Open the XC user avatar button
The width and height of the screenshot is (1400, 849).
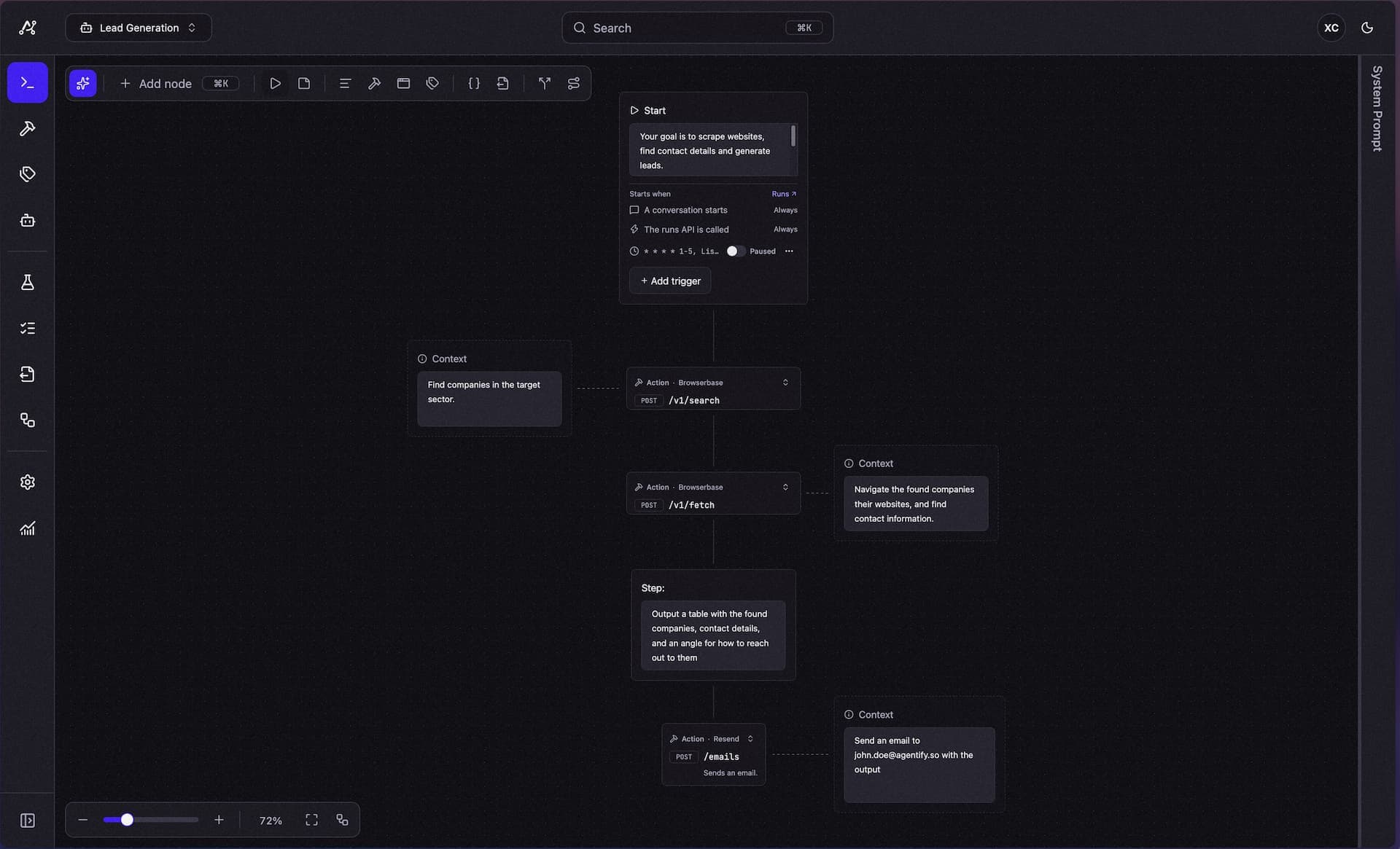pyautogui.click(x=1331, y=28)
